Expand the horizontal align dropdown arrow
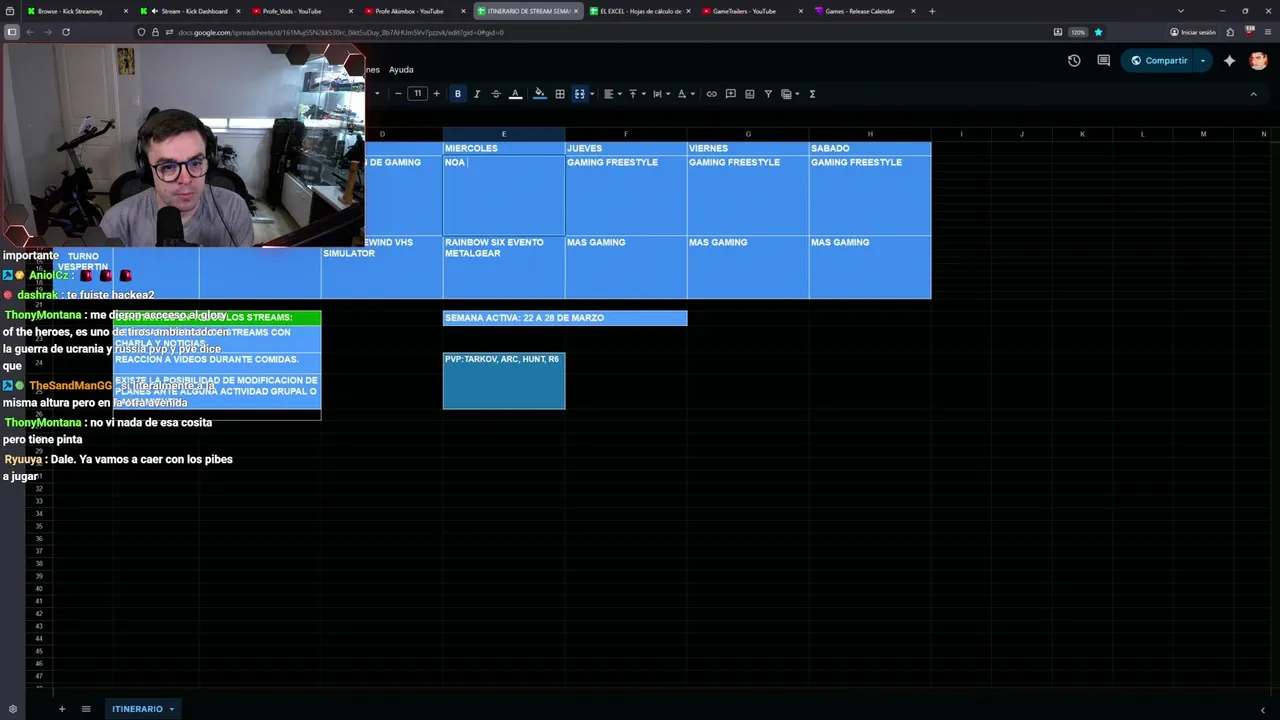Viewport: 1280px width, 720px height. click(x=619, y=94)
